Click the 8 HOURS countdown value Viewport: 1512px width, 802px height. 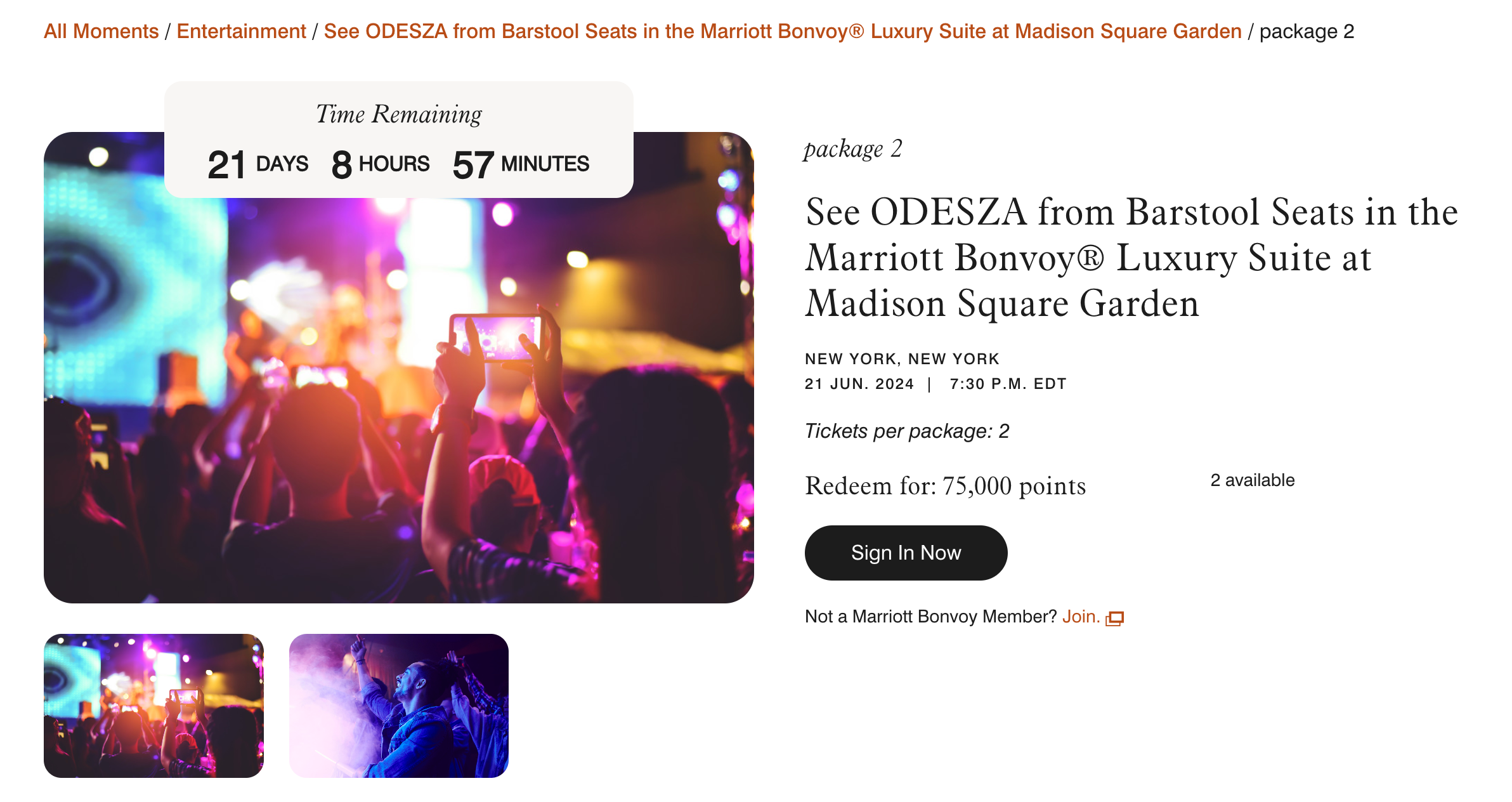click(x=381, y=164)
